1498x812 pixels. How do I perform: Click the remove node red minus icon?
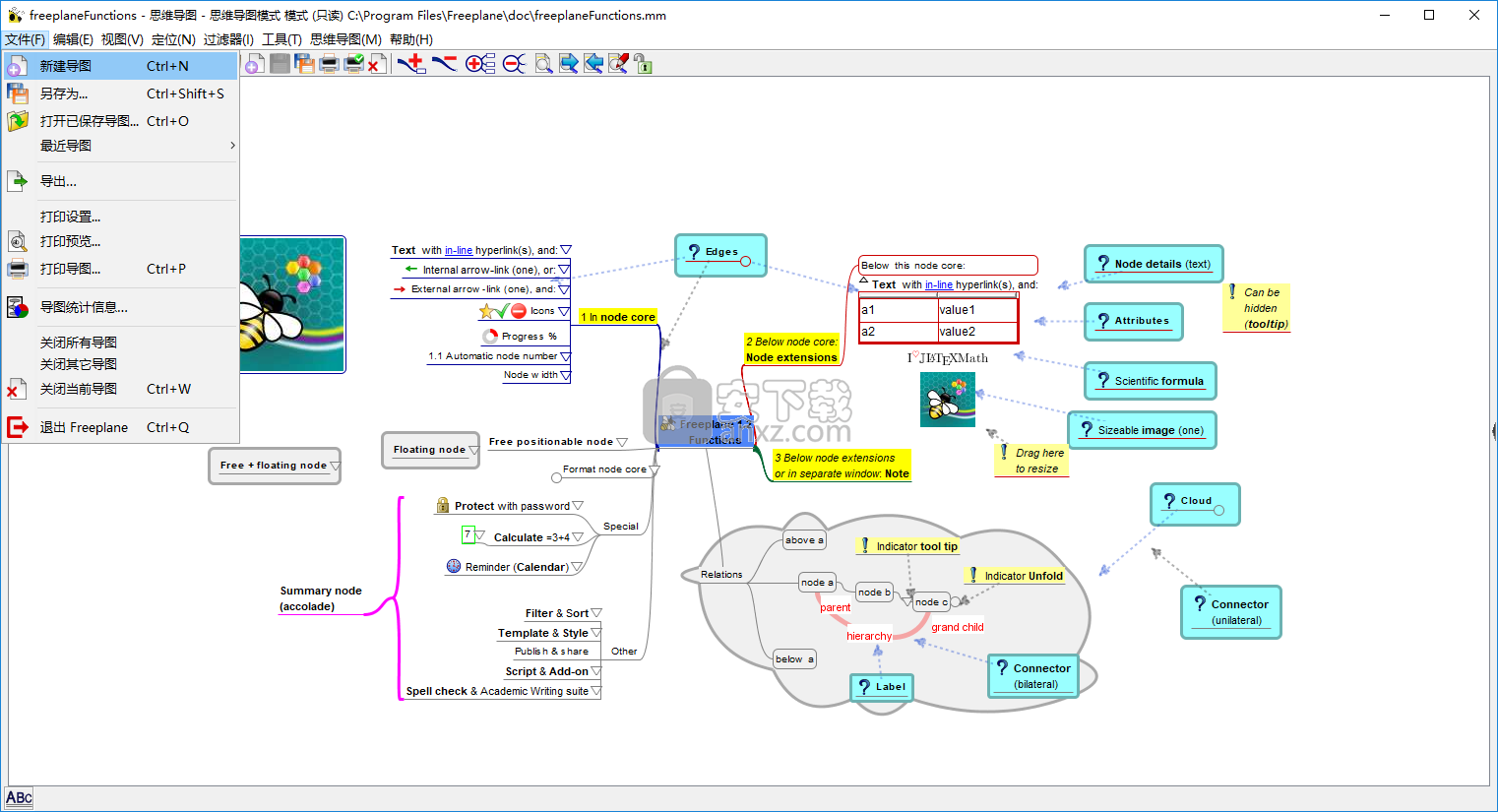(445, 64)
